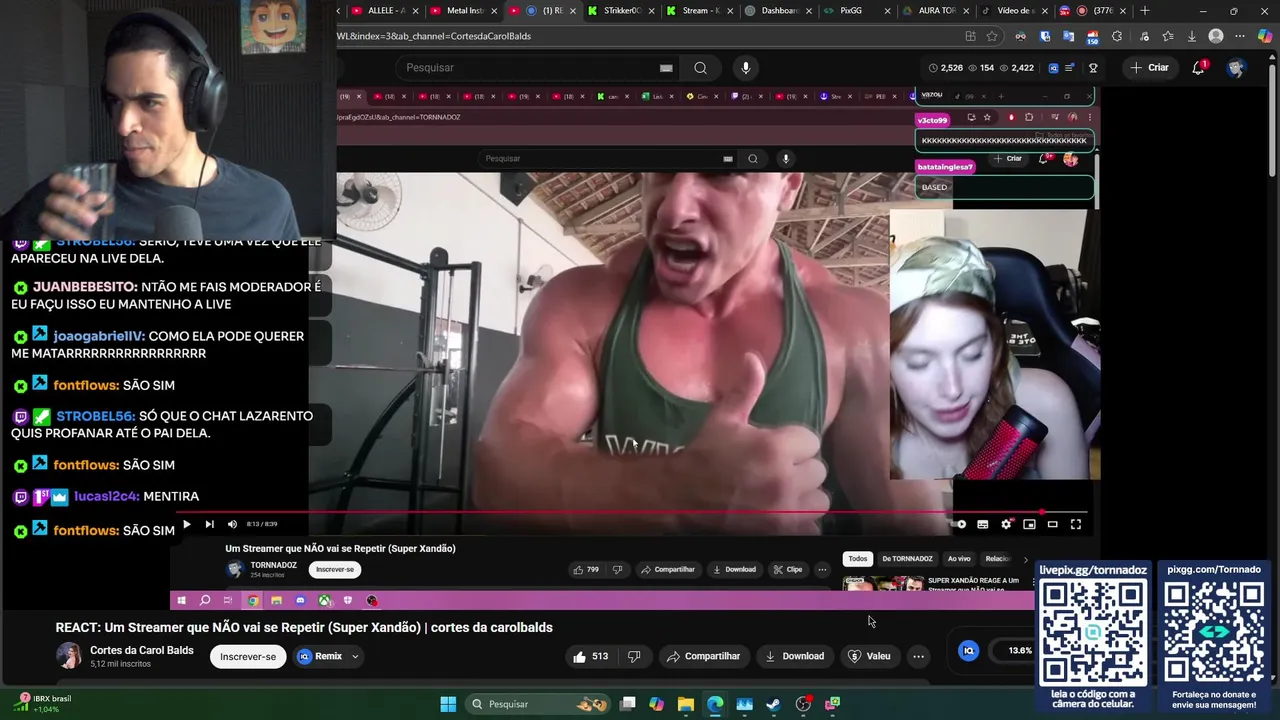Viewport: 1280px width, 720px height.
Task: Open browser profile avatar icon
Action: click(1216, 36)
